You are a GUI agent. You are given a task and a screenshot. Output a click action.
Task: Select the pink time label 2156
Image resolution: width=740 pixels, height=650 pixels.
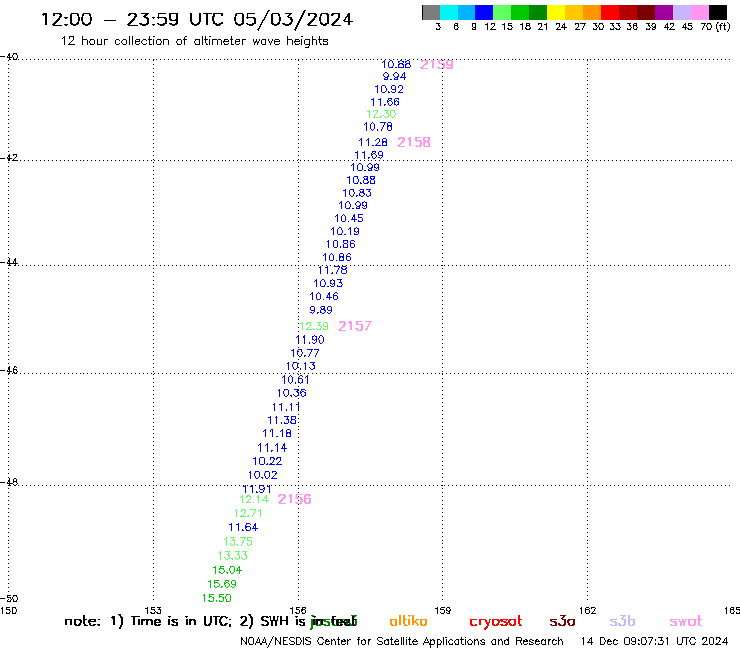[x=294, y=499]
